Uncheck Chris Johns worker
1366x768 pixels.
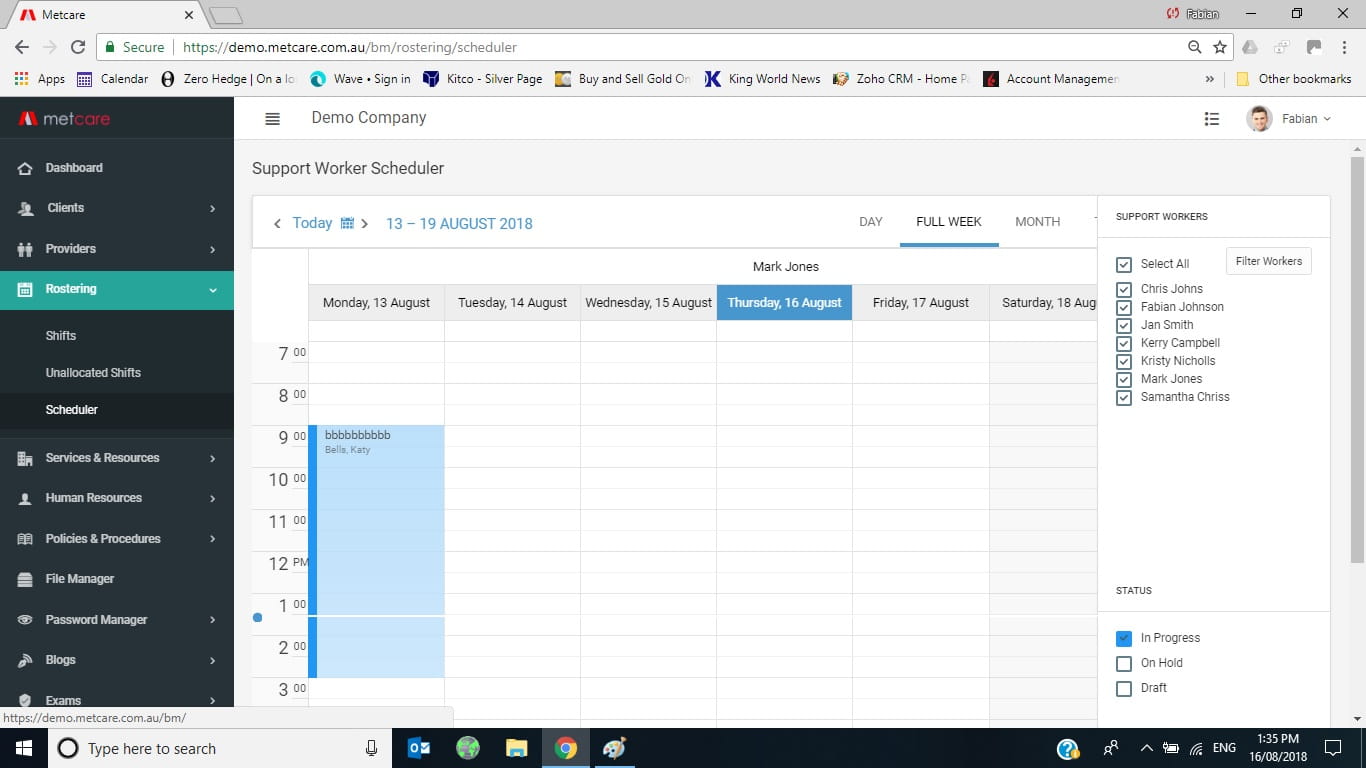click(x=1124, y=289)
